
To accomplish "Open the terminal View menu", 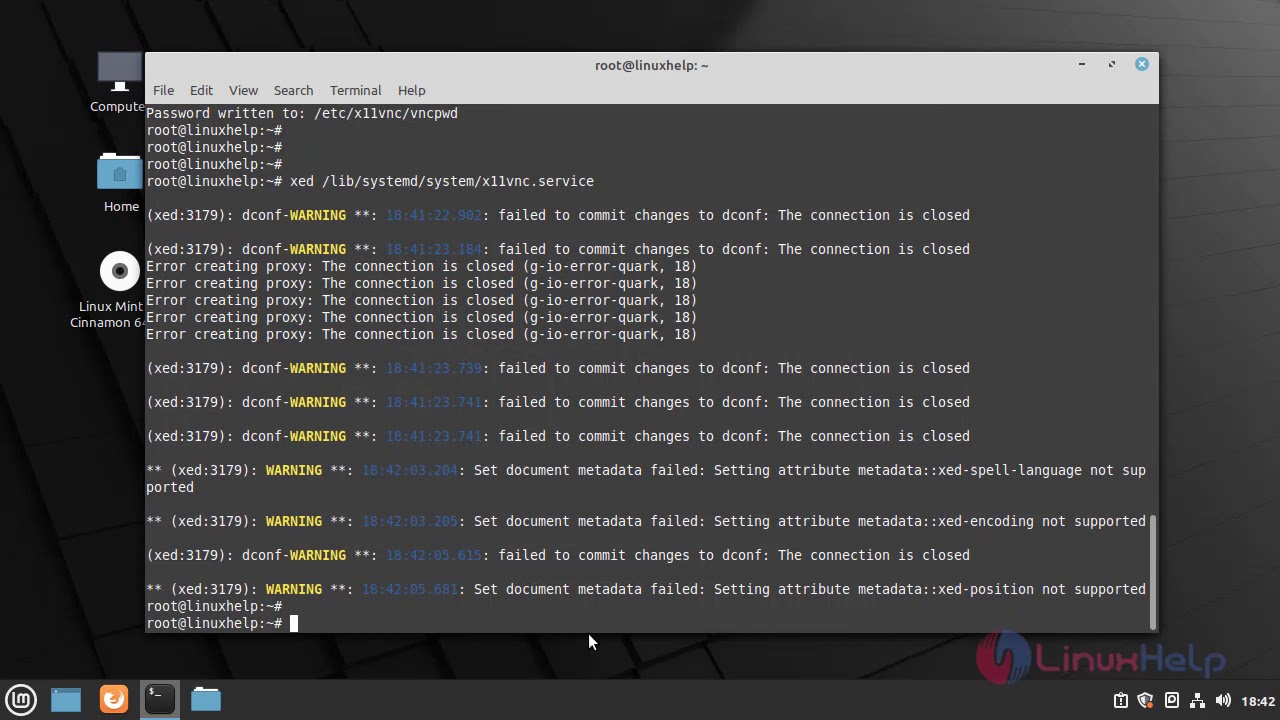I will [x=243, y=90].
